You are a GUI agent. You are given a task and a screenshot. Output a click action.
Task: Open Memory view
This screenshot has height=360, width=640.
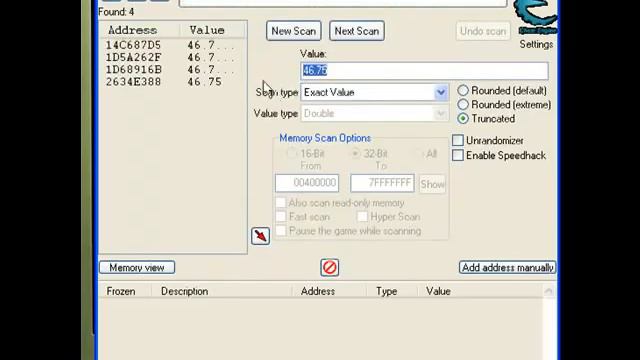(137, 268)
